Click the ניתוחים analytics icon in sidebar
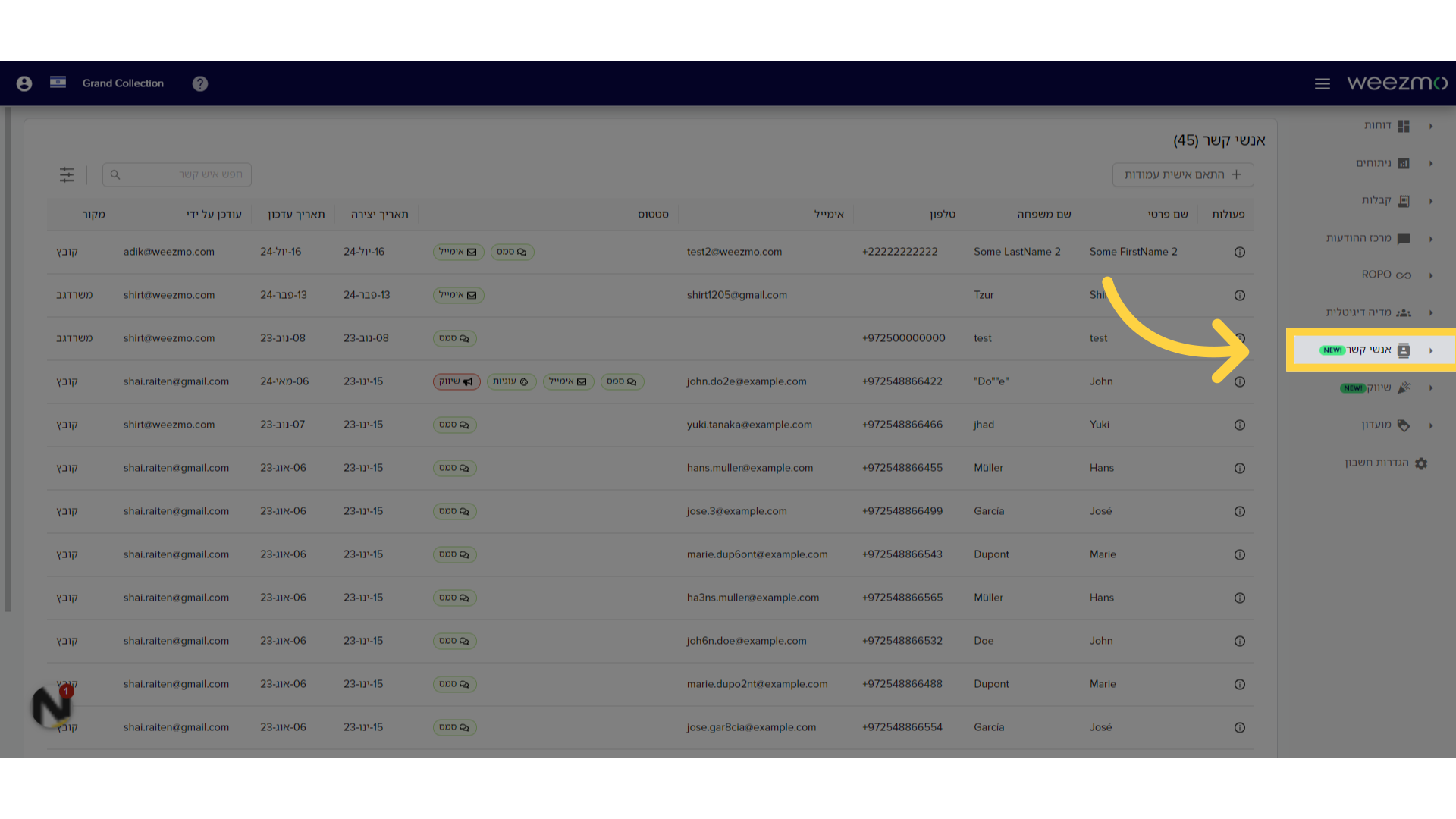Image resolution: width=1456 pixels, height=819 pixels. (1404, 163)
